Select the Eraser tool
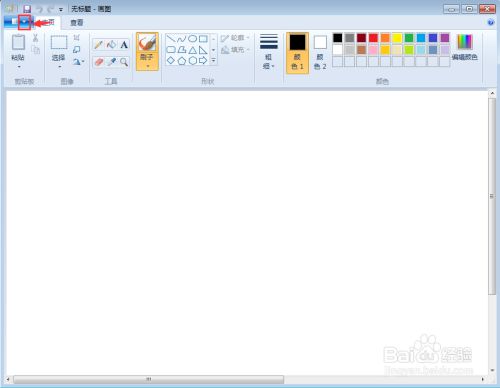500x388 pixels. click(99, 62)
